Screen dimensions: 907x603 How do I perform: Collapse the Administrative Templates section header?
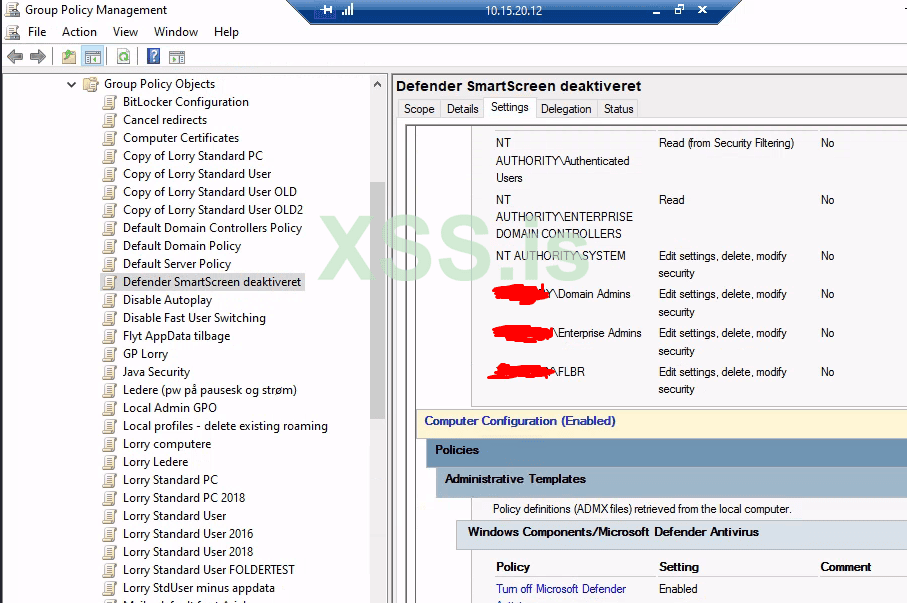(515, 479)
